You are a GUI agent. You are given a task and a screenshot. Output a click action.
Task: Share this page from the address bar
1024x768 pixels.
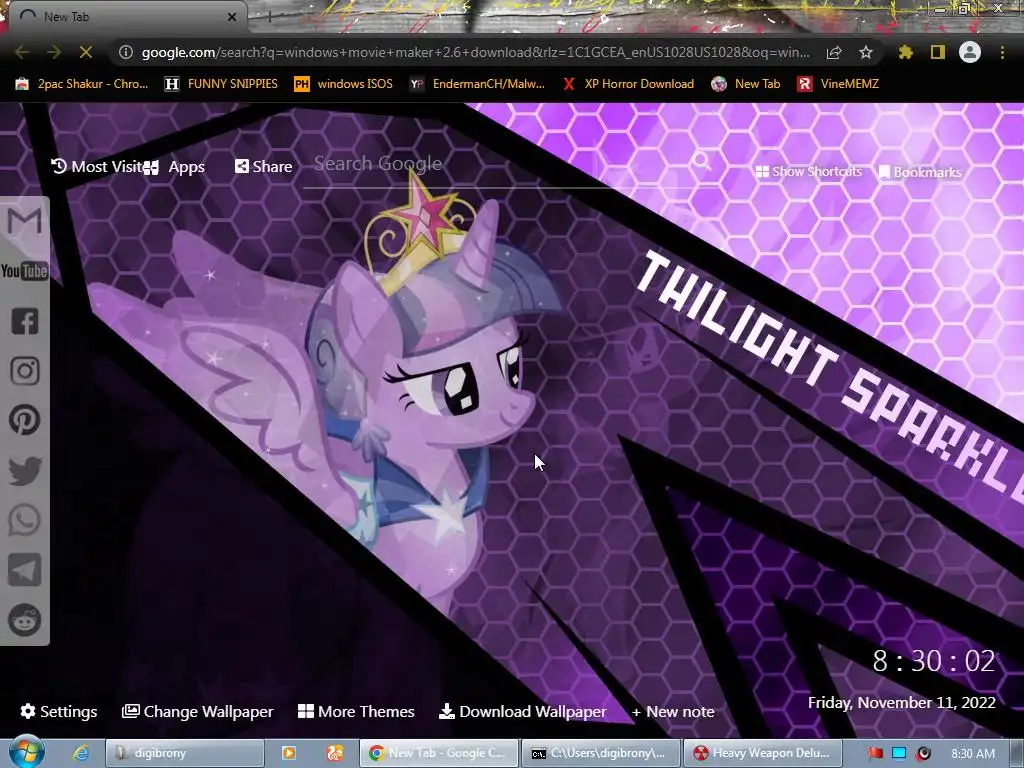point(834,52)
